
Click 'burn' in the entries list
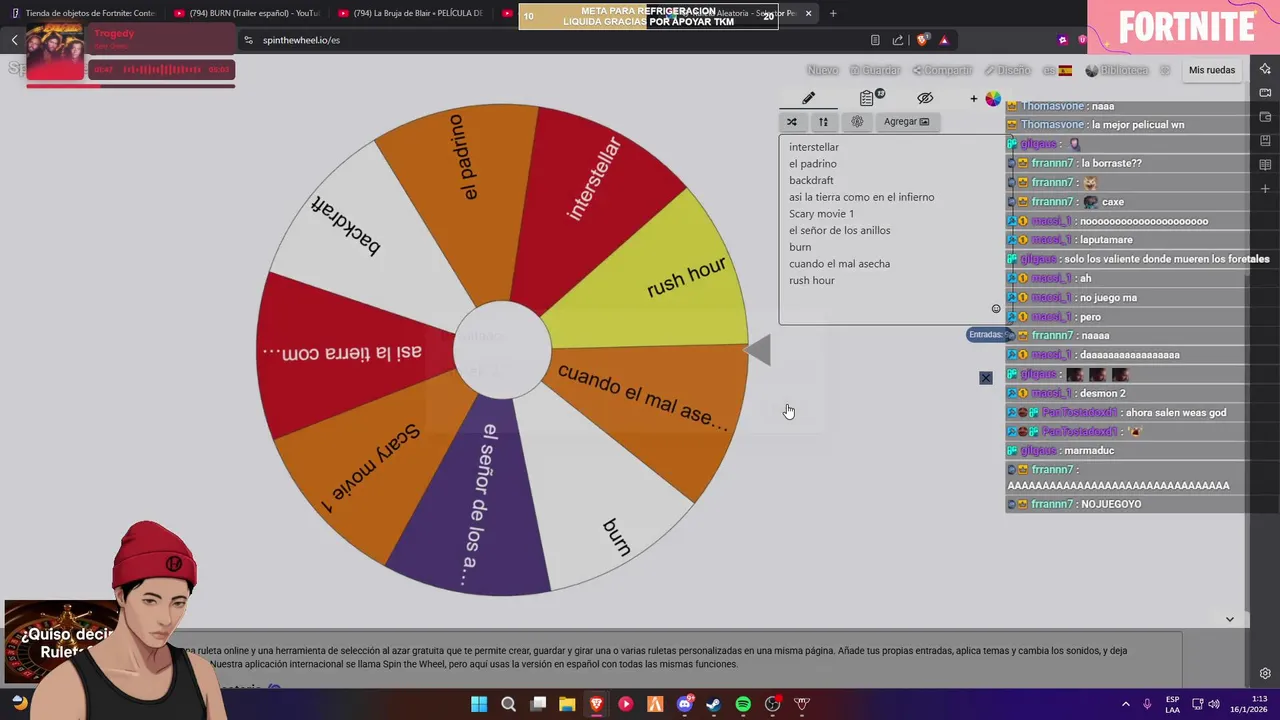[800, 247]
